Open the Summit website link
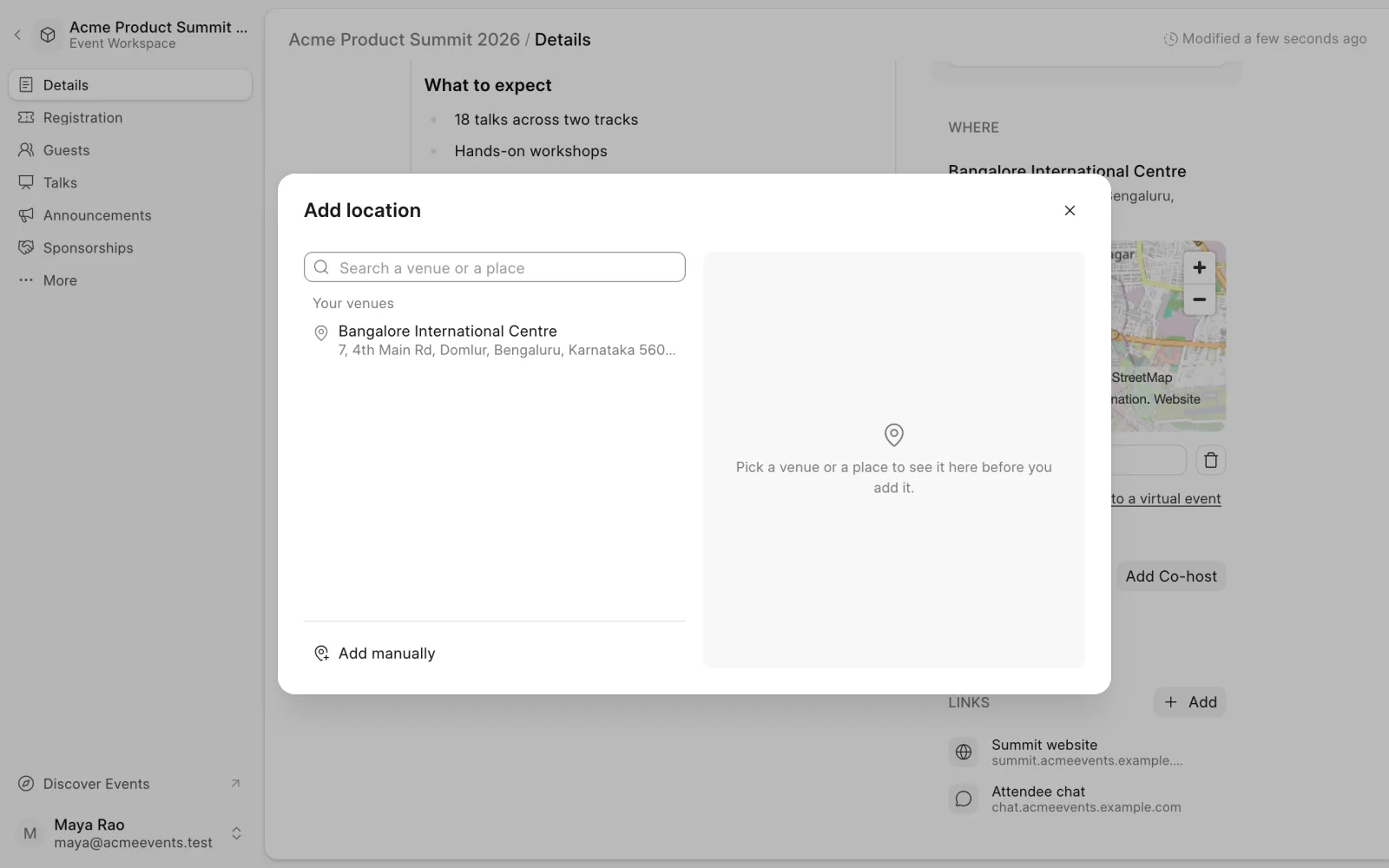1389x868 pixels. click(x=1086, y=752)
